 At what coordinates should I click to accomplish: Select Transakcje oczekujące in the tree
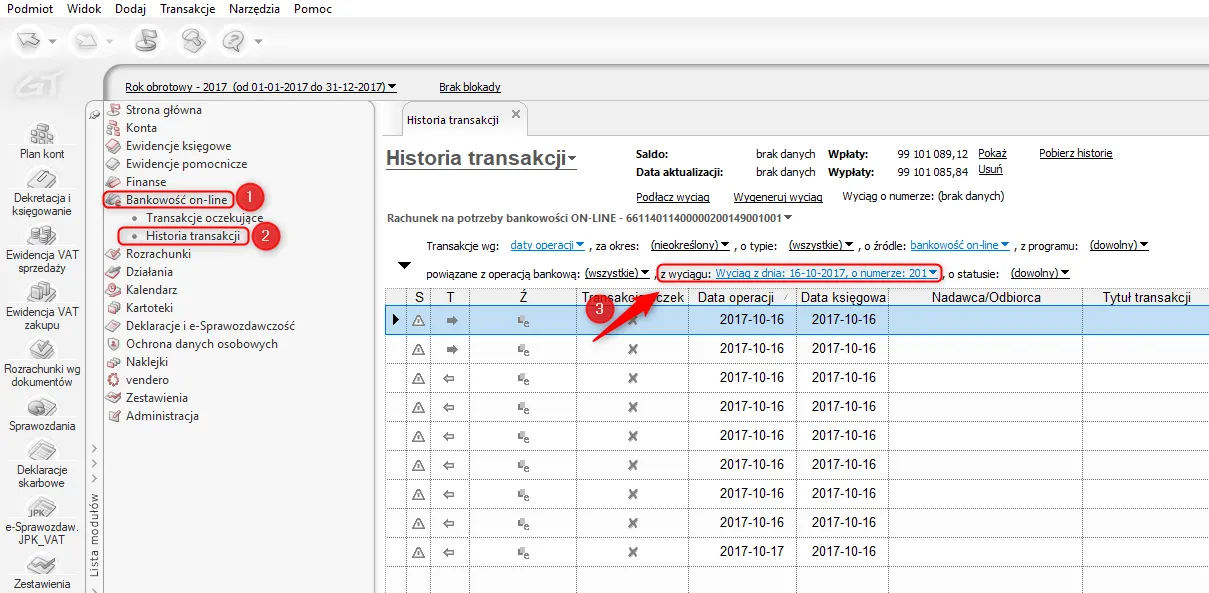(x=204, y=217)
